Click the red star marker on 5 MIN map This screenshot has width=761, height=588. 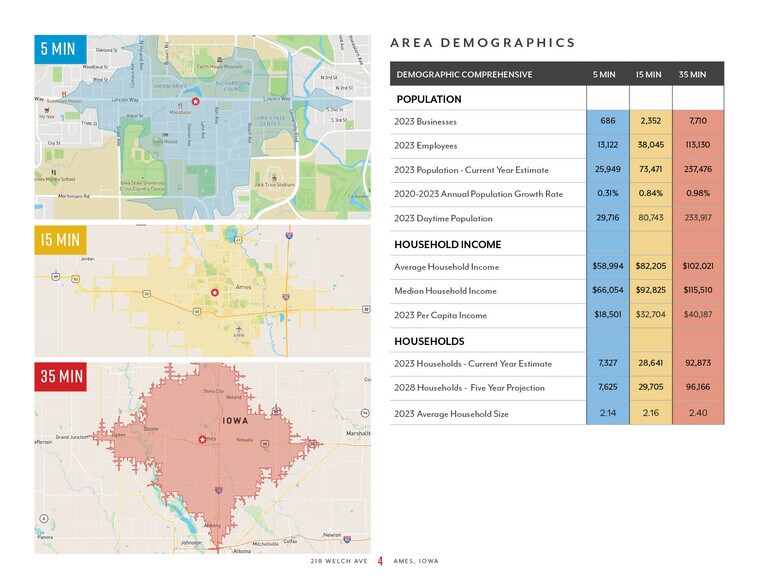pos(197,101)
